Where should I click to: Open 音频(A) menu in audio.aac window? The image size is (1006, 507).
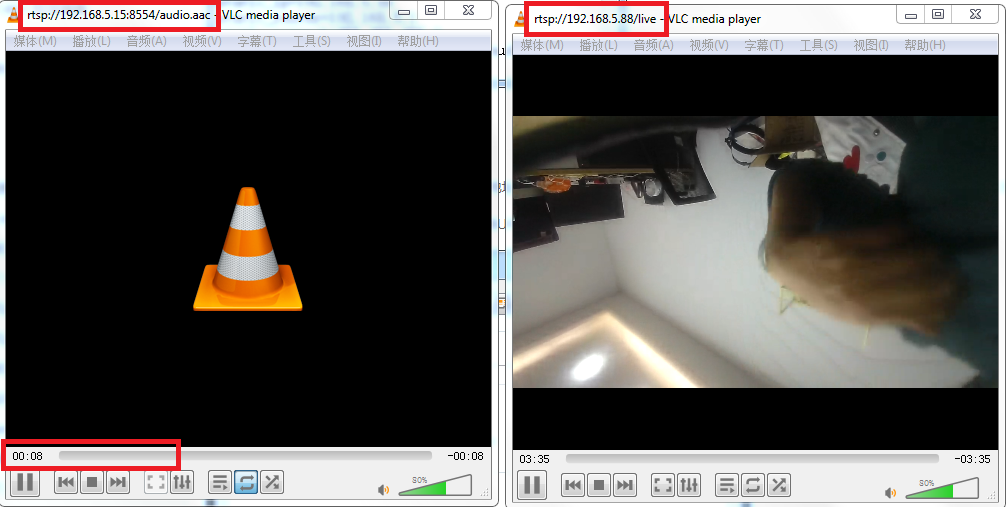146,41
